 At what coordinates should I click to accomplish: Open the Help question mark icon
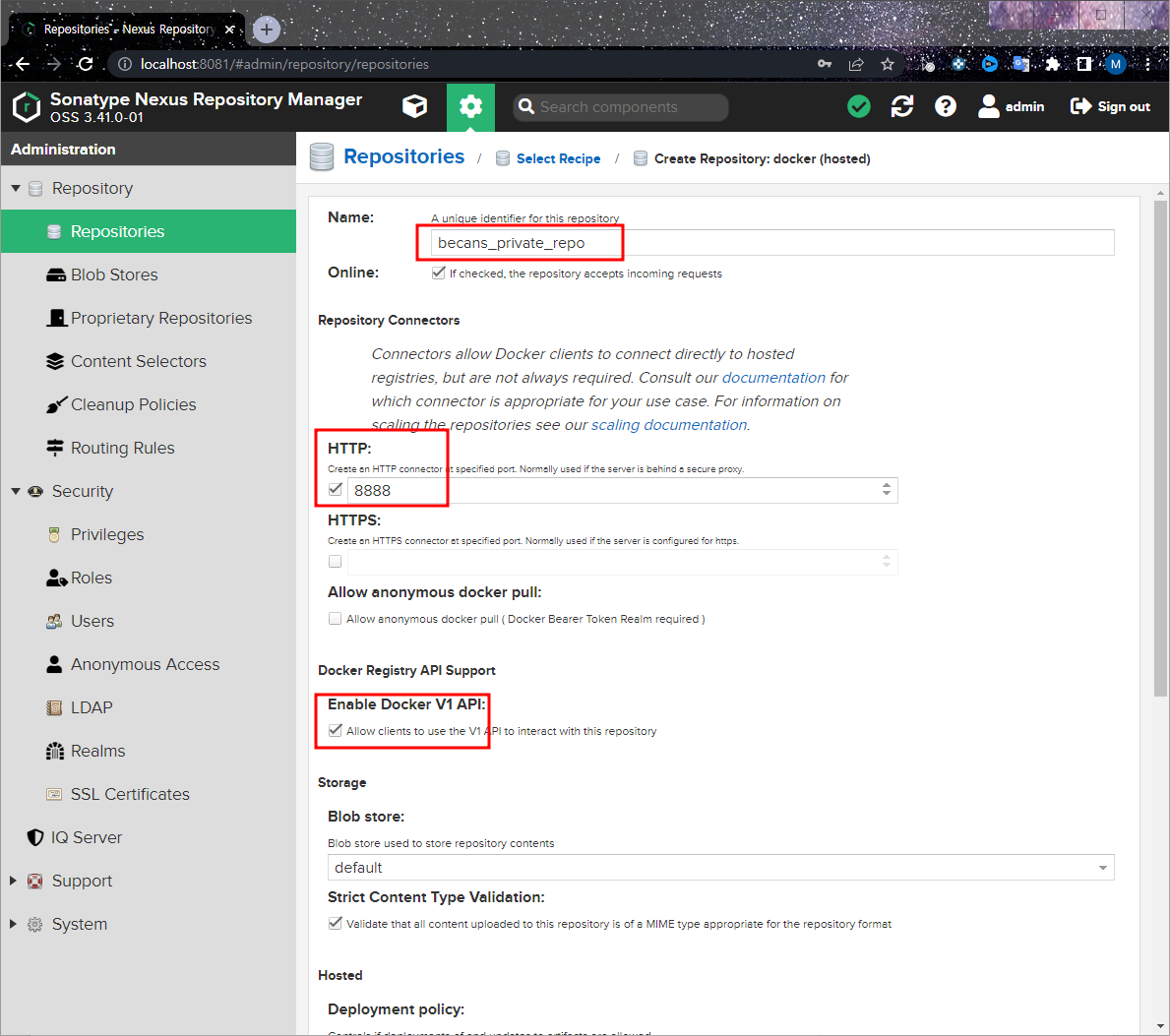[946, 106]
